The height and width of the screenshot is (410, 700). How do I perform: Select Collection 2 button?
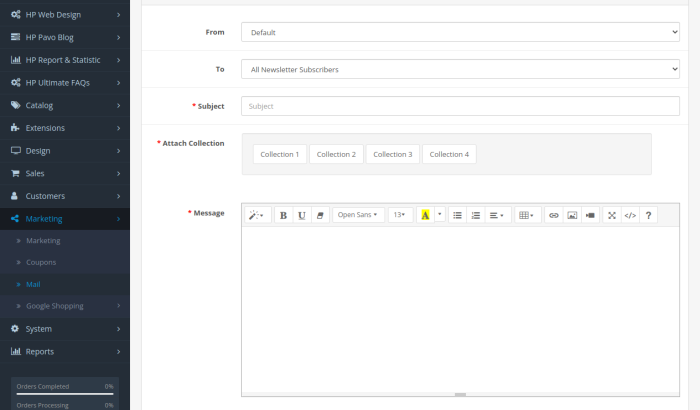point(336,154)
